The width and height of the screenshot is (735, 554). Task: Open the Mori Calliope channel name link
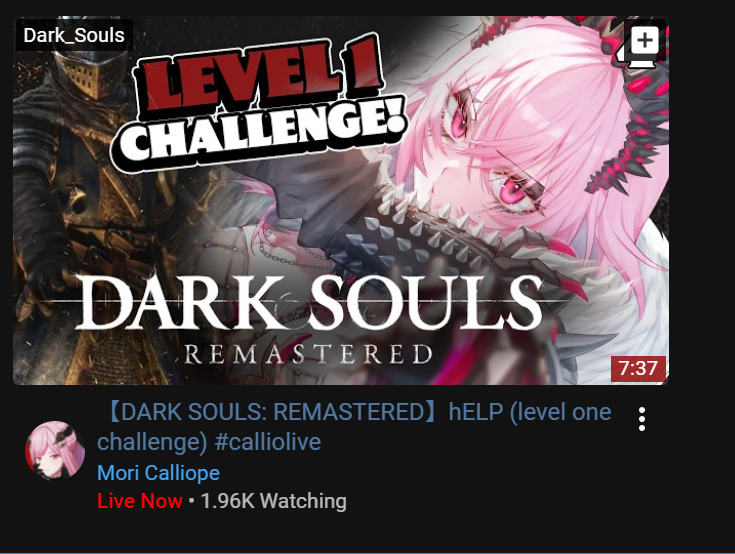click(158, 472)
